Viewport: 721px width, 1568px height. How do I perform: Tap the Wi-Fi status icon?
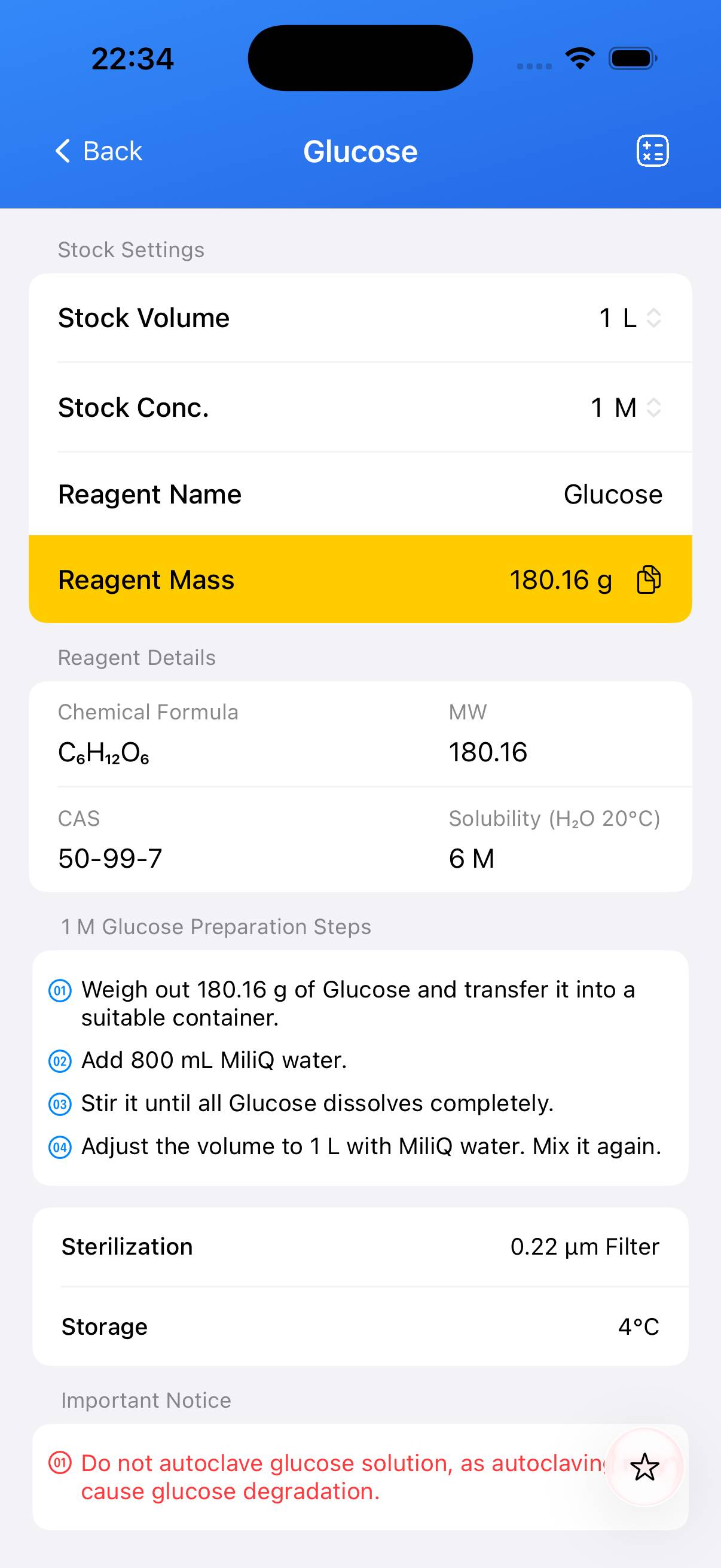[x=580, y=59]
